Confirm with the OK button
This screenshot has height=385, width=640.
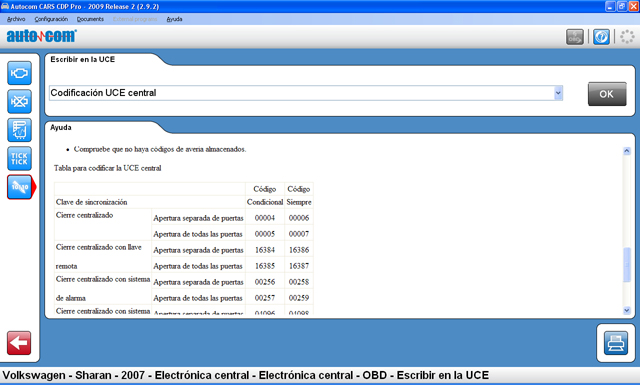pos(607,94)
